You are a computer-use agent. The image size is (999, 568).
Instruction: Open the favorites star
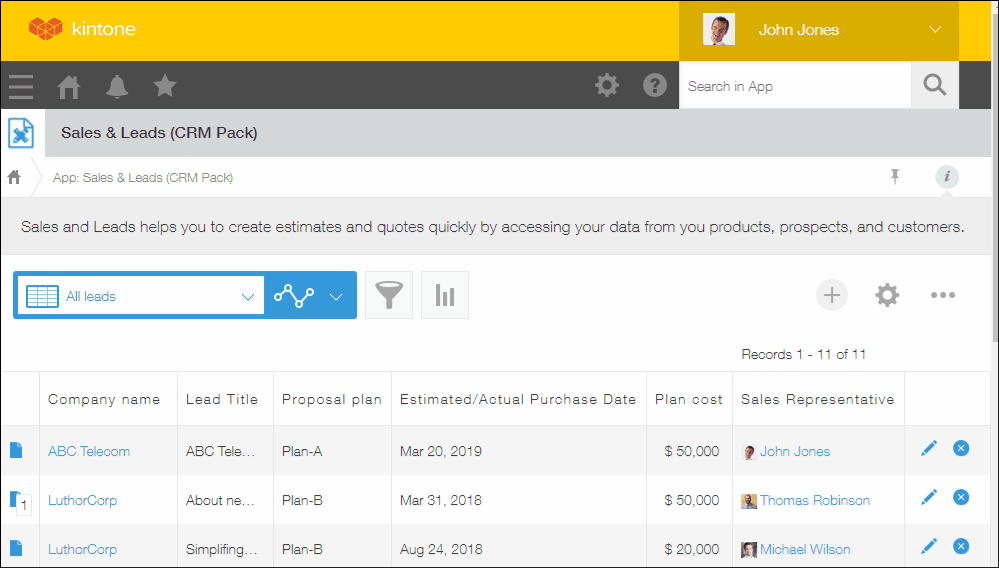[165, 86]
